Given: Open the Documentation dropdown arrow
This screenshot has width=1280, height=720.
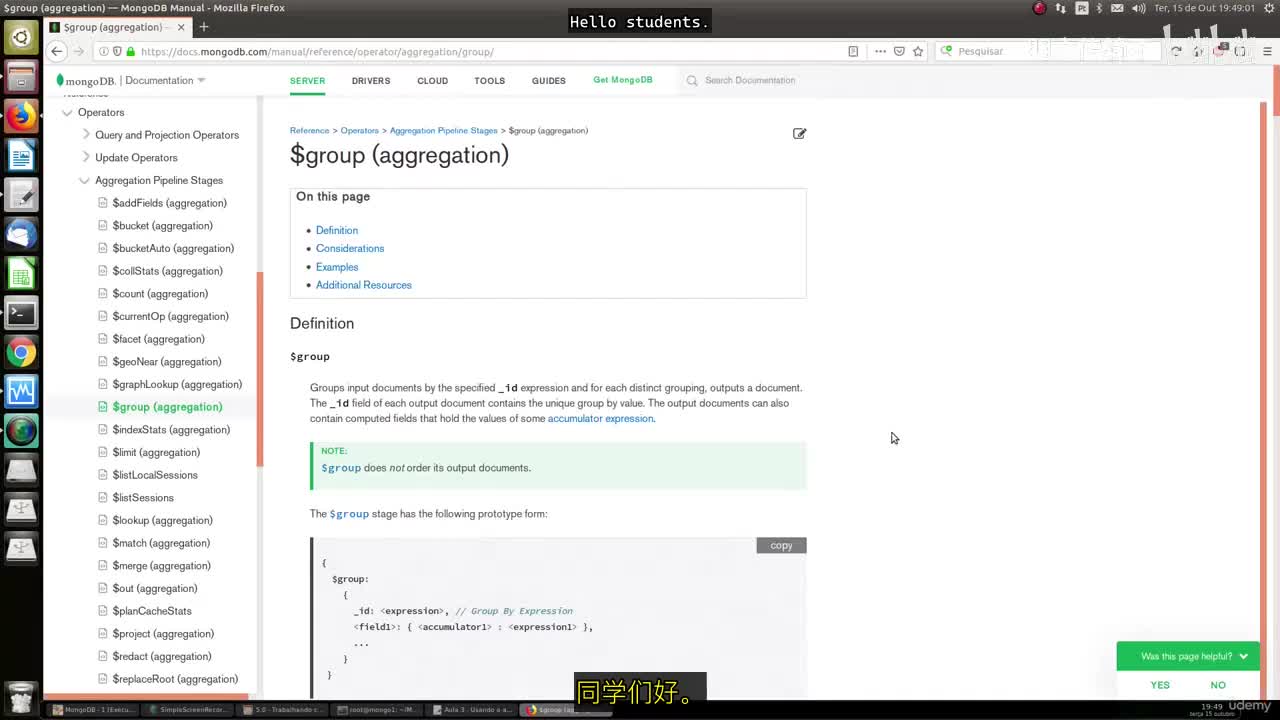Looking at the screenshot, I should click(201, 80).
